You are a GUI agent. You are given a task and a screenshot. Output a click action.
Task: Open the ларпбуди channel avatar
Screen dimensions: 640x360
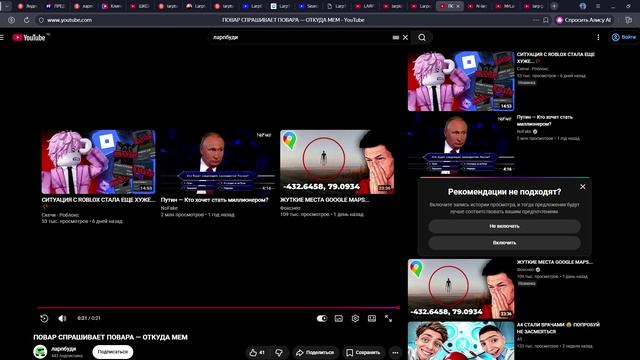(40, 351)
